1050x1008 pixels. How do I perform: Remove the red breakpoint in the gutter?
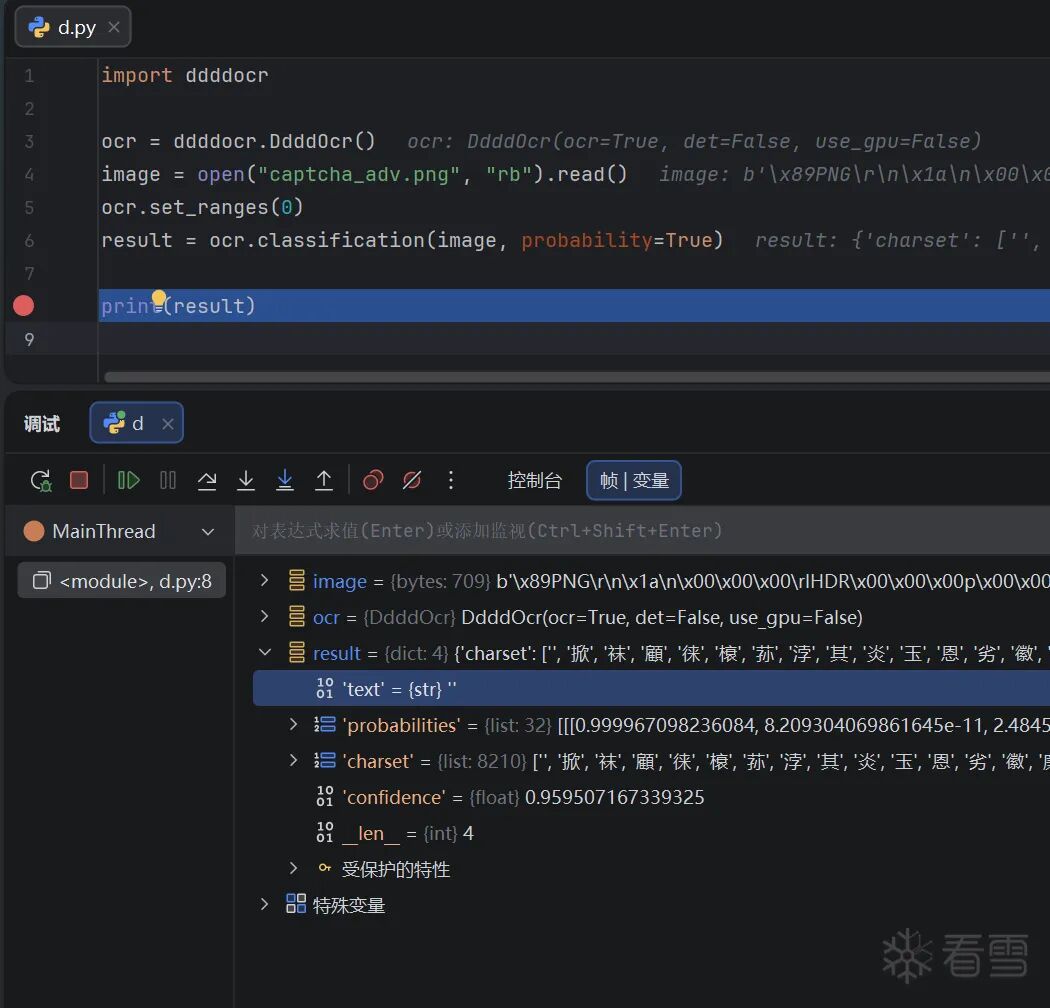click(x=23, y=306)
